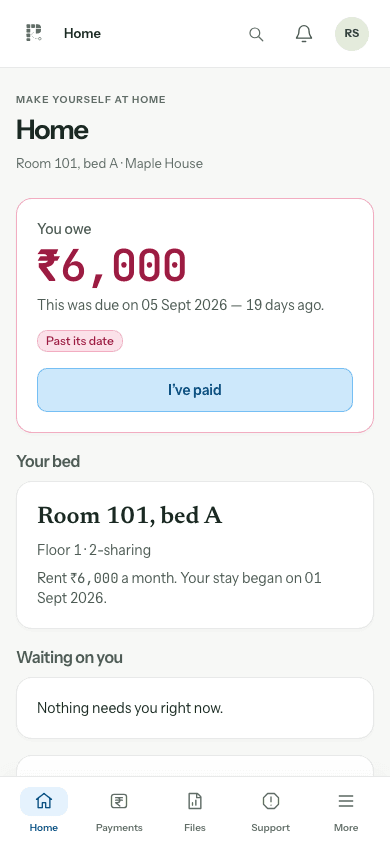Go to Payments via rupee icon
The image size is (390, 844).
pyautogui.click(x=119, y=801)
